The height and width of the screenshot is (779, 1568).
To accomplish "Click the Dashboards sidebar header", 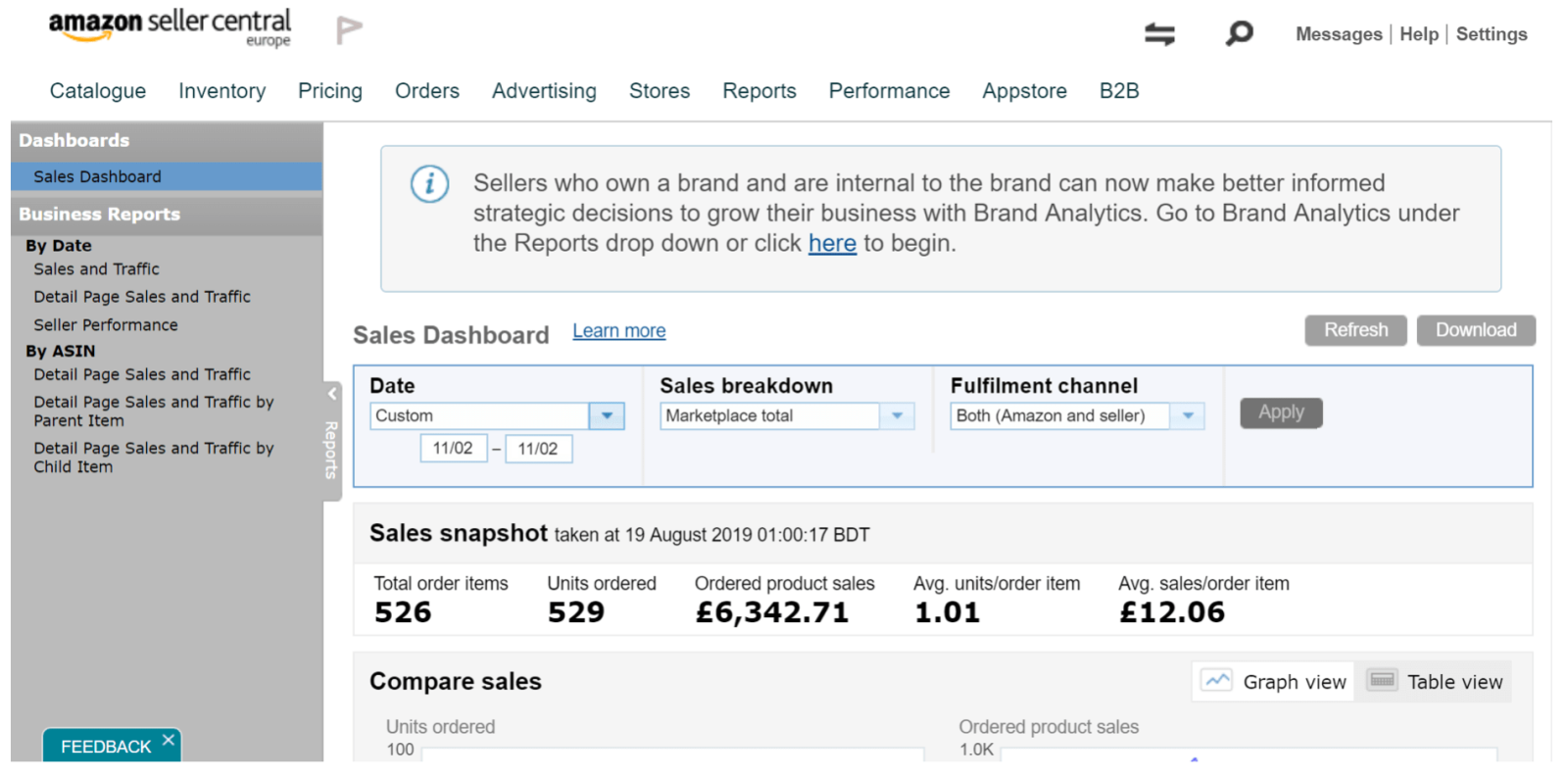I will click(x=167, y=141).
